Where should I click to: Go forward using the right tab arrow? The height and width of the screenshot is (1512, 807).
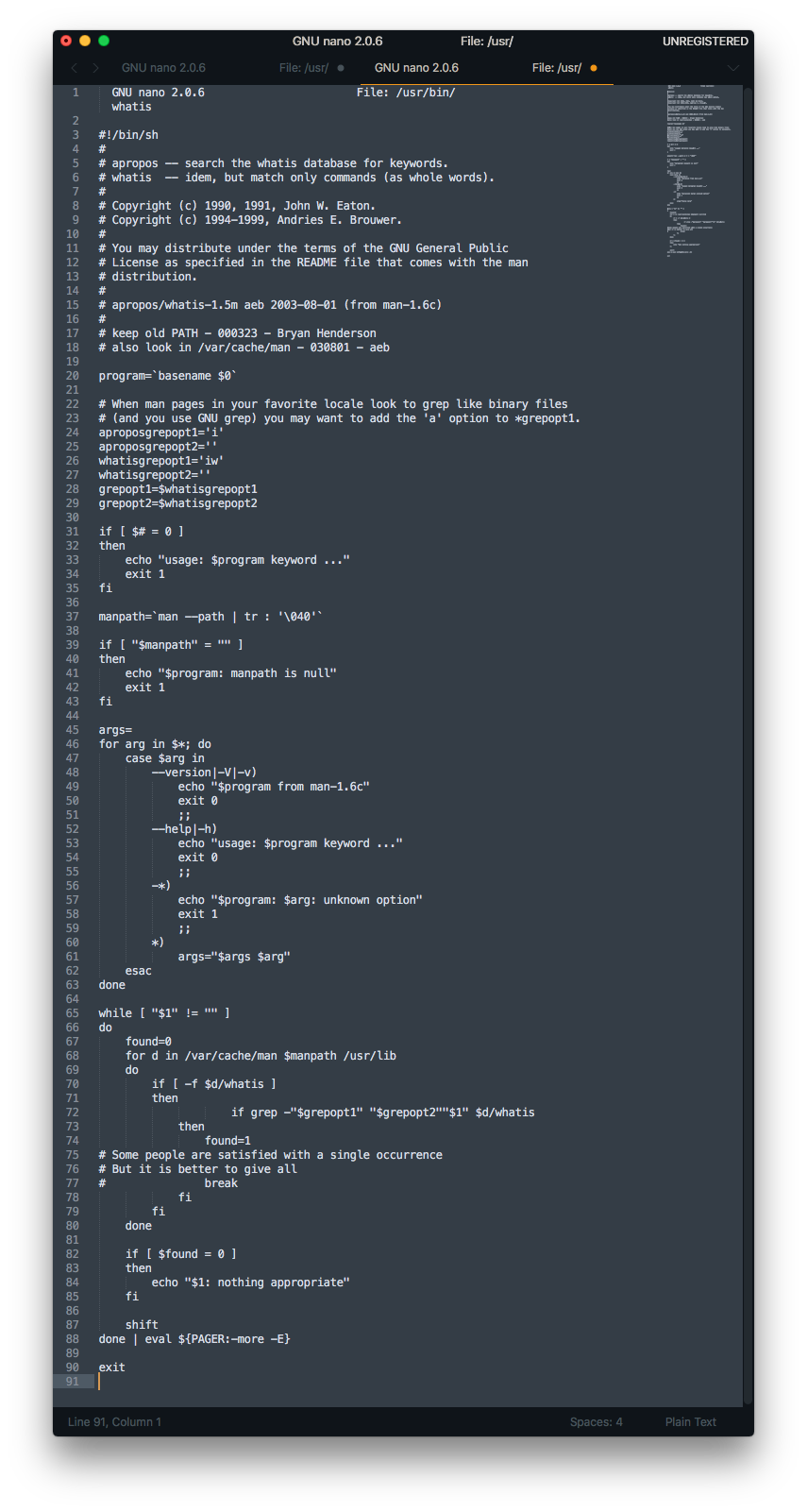pos(95,68)
